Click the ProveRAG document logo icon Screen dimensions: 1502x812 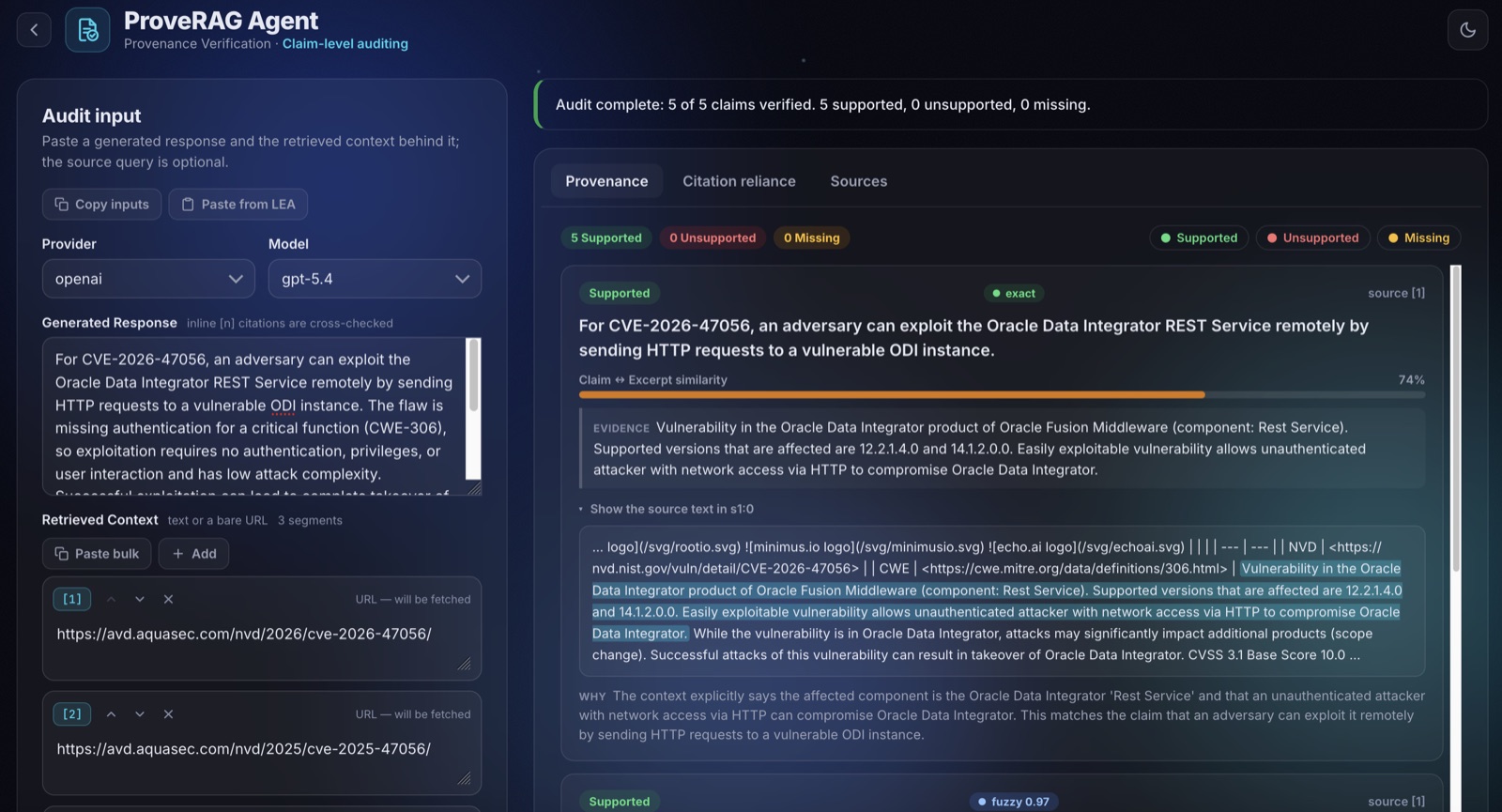click(87, 30)
